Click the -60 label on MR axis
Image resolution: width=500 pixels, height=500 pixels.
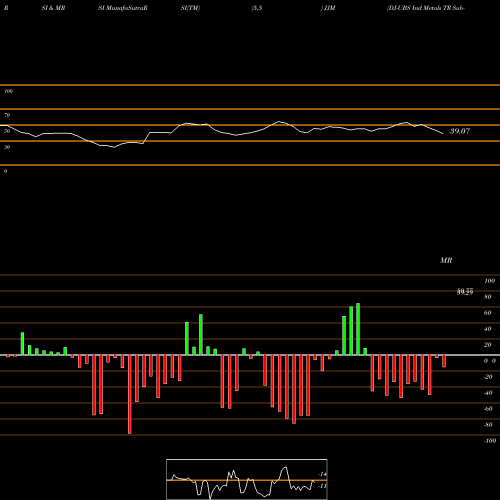point(488,409)
